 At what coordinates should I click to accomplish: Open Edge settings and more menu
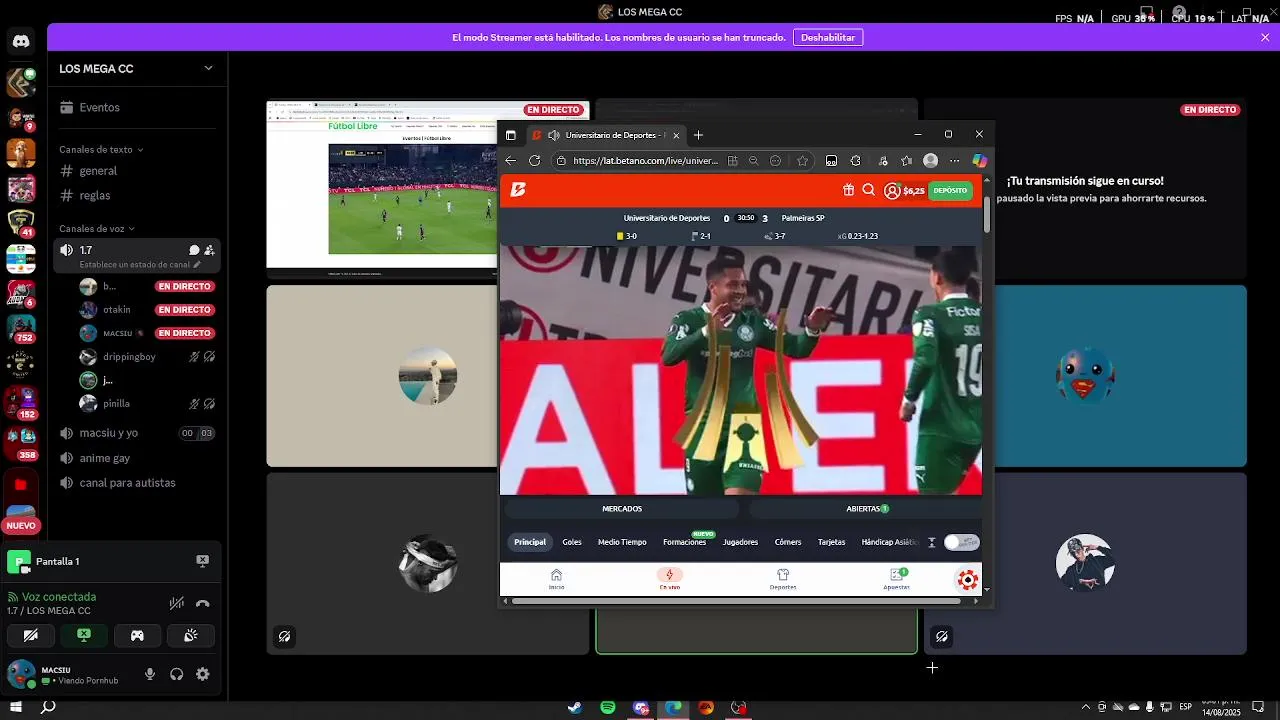(x=954, y=160)
